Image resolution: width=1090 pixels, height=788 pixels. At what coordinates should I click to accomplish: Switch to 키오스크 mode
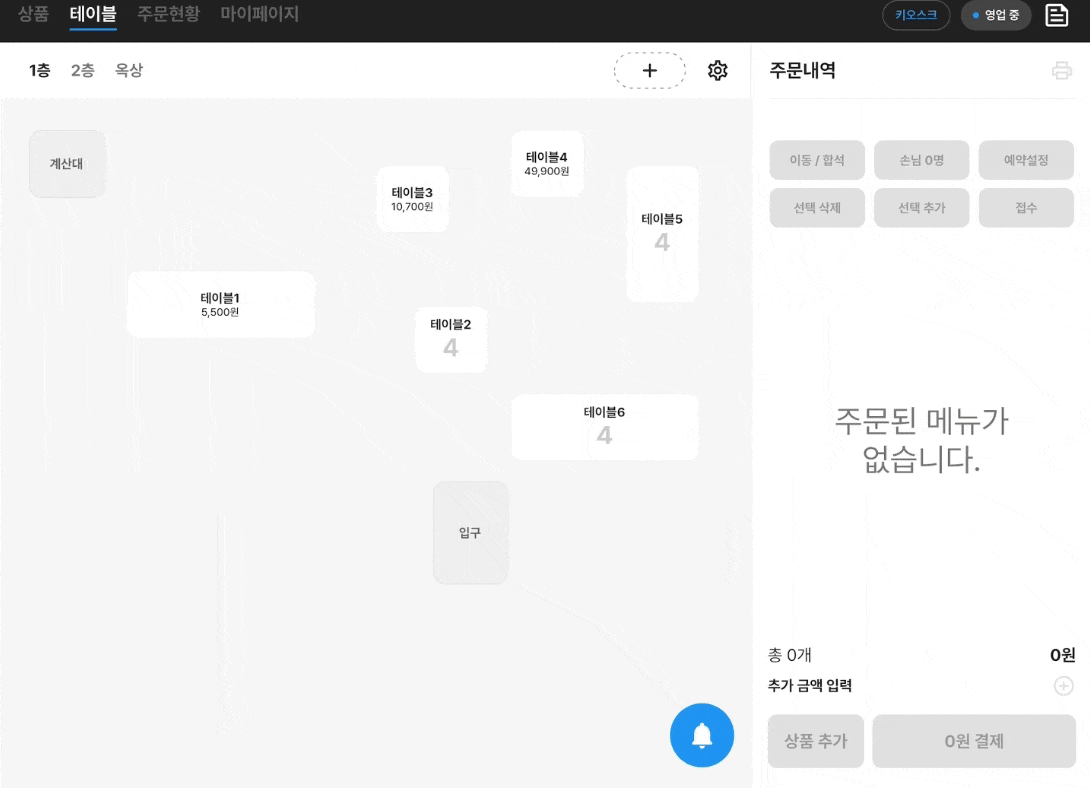click(x=916, y=15)
